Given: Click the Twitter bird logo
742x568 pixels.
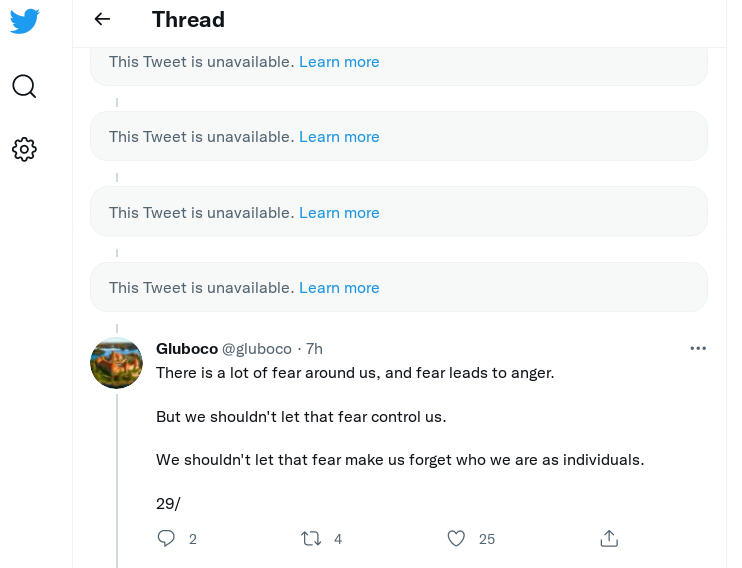Looking at the screenshot, I should pyautogui.click(x=24, y=21).
